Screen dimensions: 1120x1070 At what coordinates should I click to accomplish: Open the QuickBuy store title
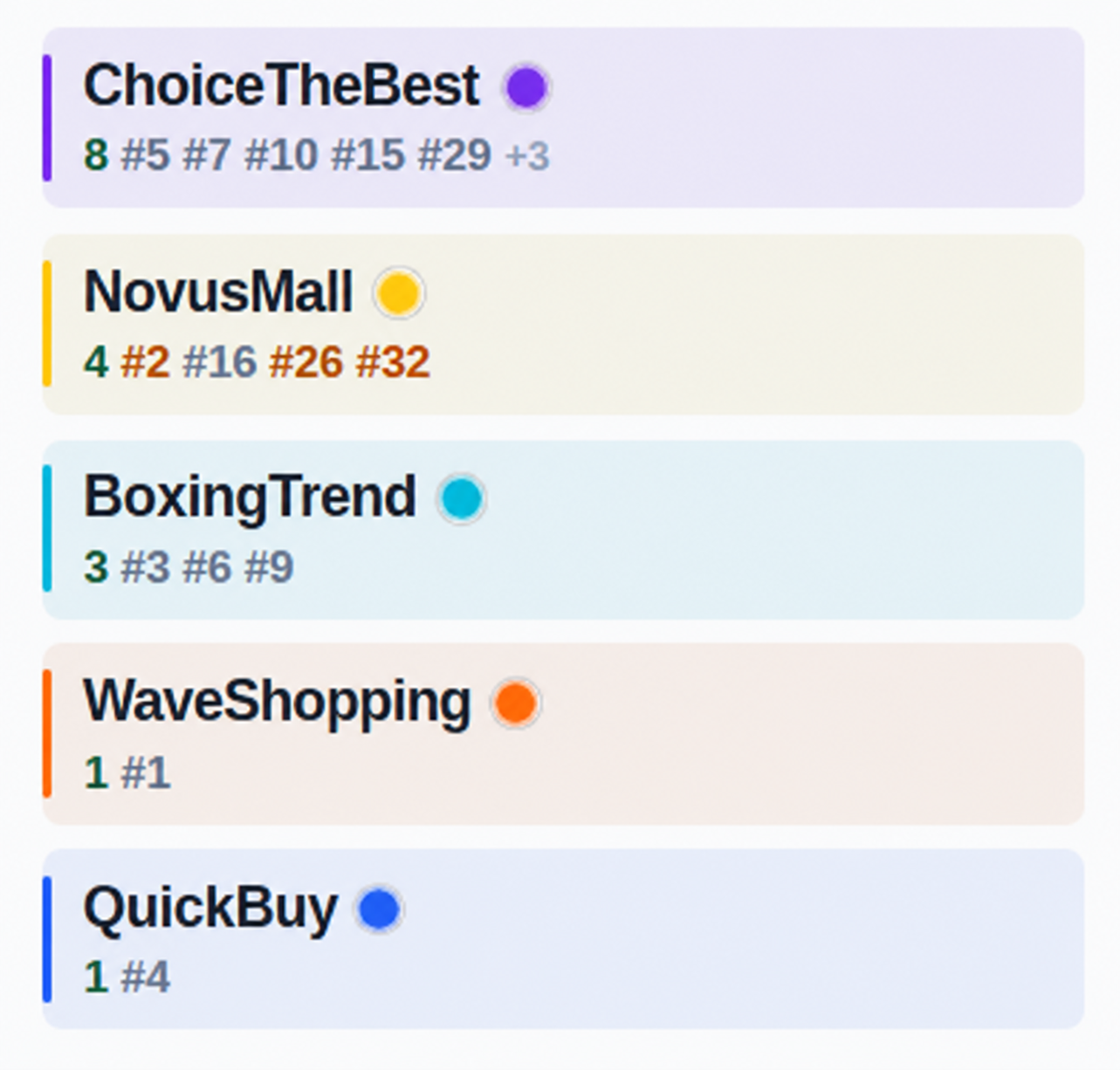(x=210, y=909)
